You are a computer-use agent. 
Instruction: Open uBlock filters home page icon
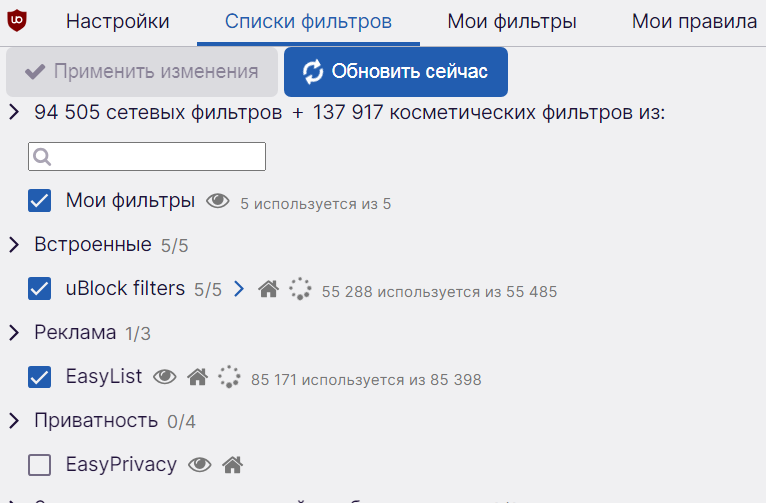269,289
